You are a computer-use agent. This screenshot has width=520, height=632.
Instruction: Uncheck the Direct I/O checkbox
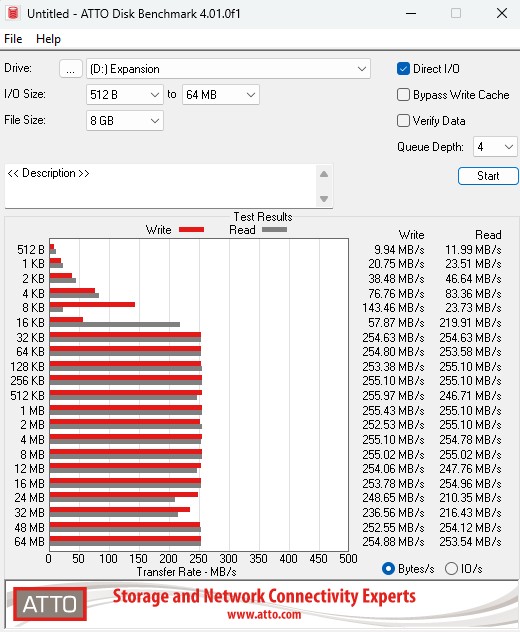click(403, 69)
